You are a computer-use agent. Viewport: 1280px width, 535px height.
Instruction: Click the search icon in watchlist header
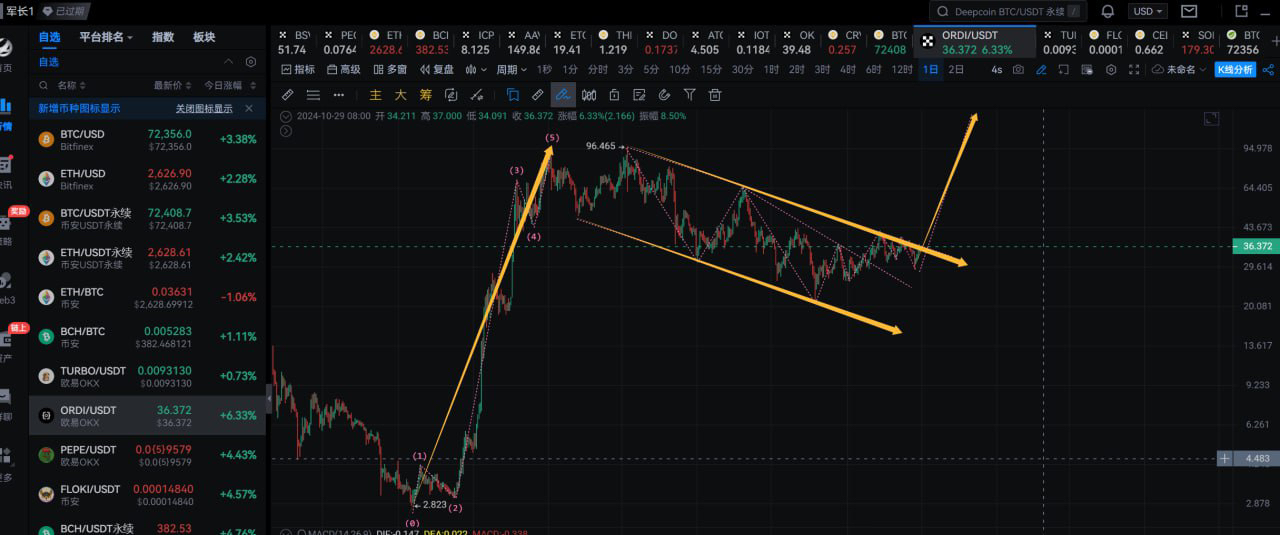(45, 86)
